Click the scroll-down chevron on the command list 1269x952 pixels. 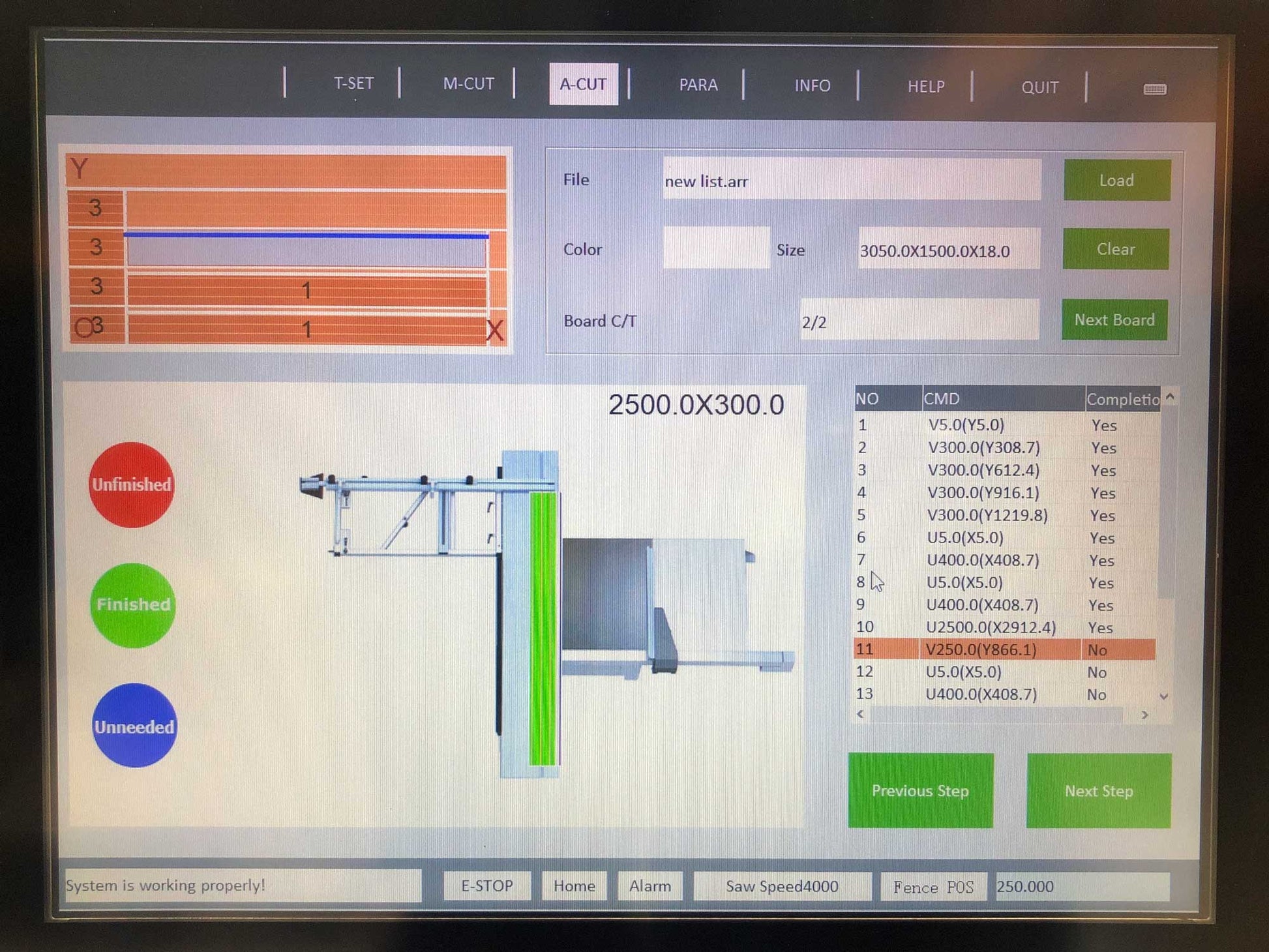click(x=1164, y=696)
